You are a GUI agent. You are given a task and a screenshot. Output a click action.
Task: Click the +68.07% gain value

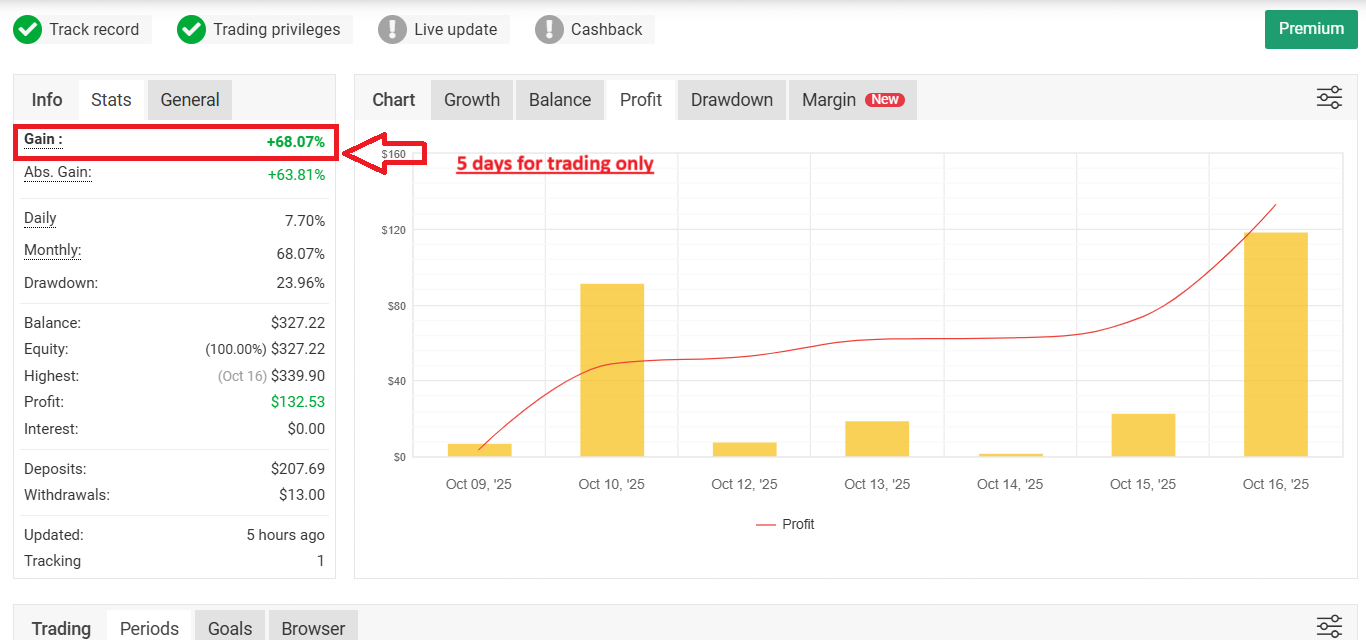[x=295, y=142]
